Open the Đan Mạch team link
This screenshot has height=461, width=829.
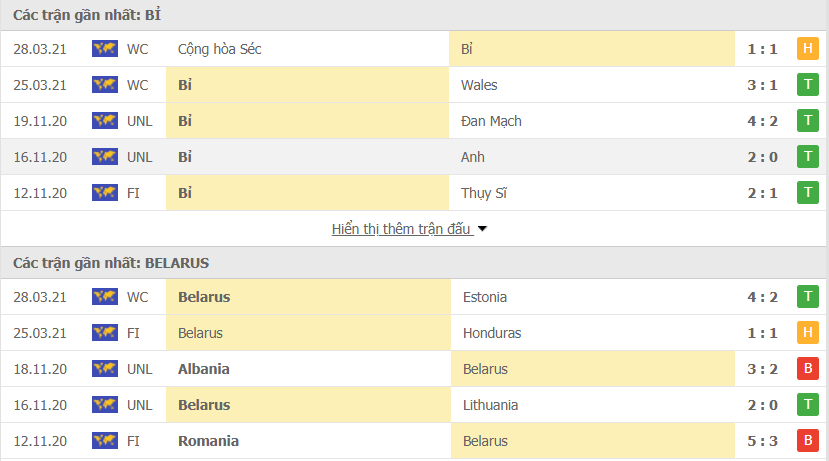pos(492,121)
